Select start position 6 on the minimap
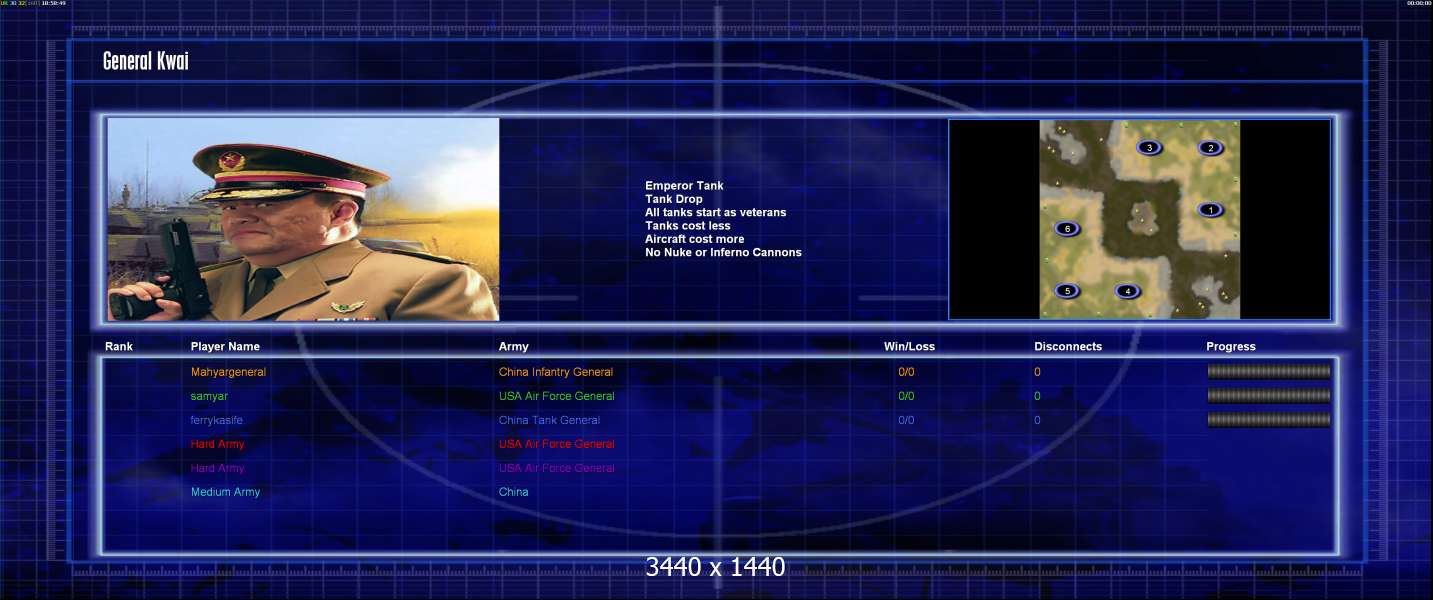The height and width of the screenshot is (600, 1433). tap(1067, 229)
